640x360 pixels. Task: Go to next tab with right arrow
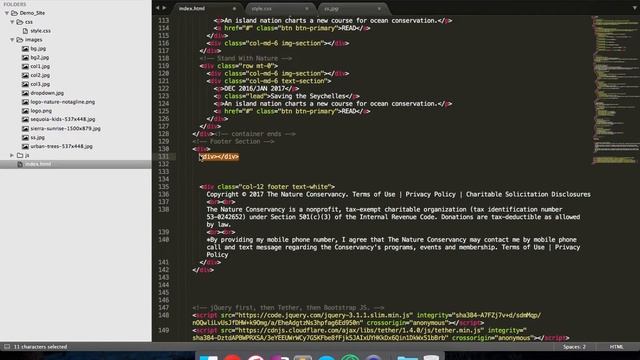pos(164,8)
